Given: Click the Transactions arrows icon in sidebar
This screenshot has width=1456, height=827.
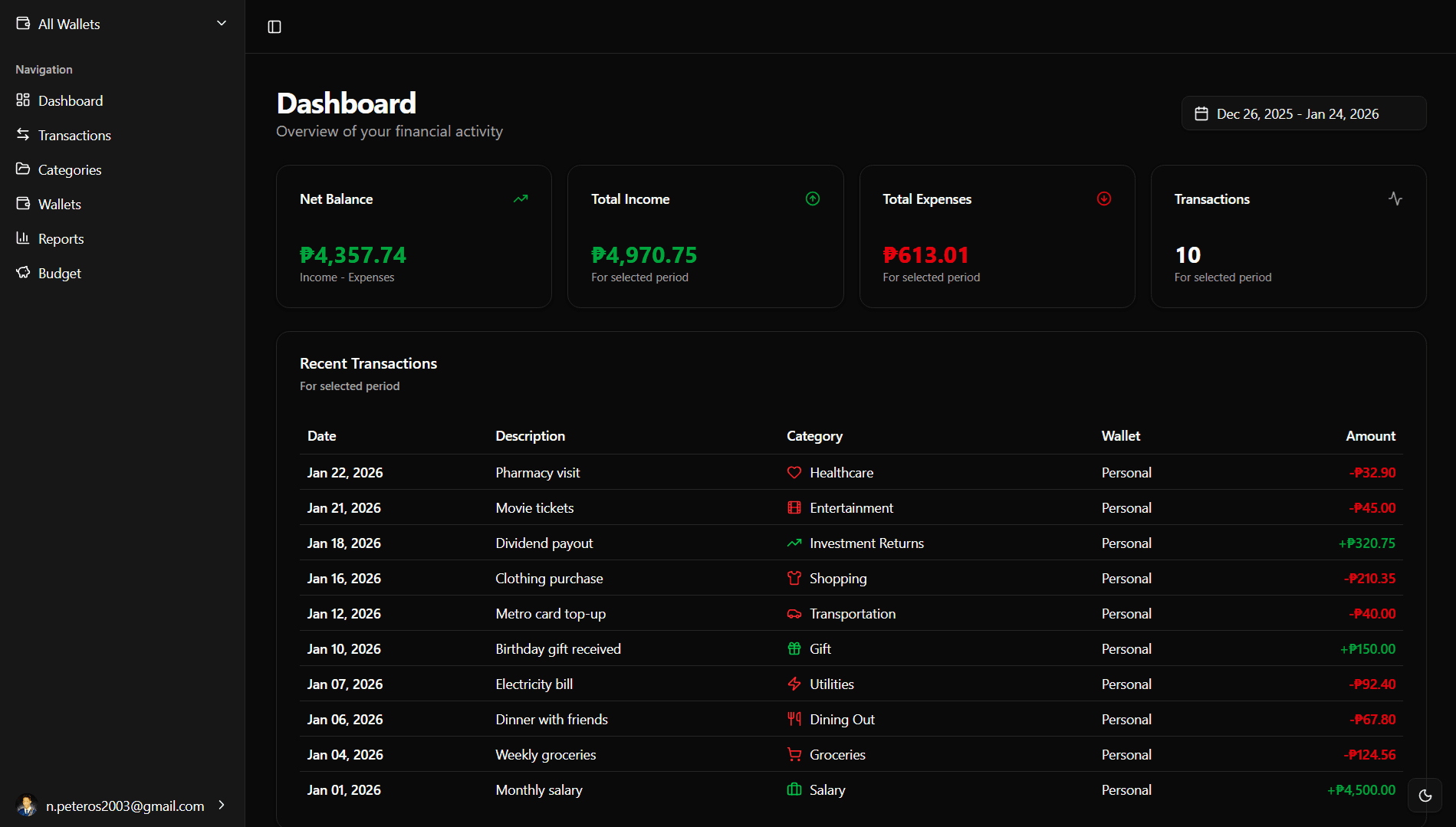Looking at the screenshot, I should [23, 134].
